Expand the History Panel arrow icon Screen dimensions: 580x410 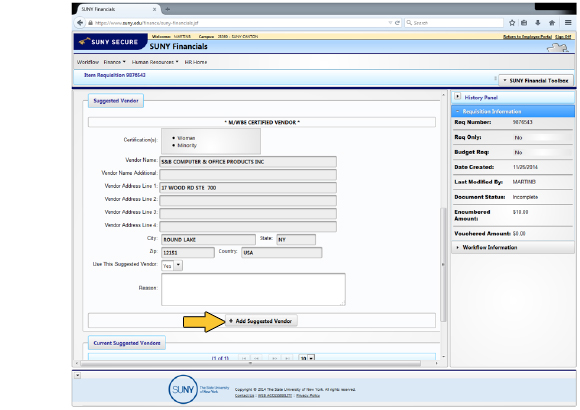pos(458,96)
